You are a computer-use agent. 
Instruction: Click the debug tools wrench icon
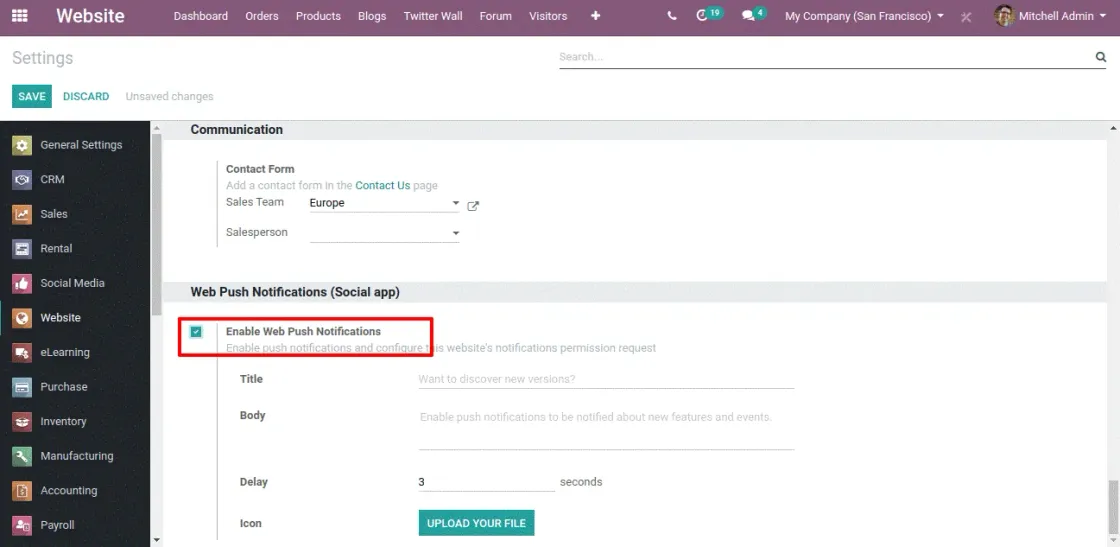pos(966,16)
